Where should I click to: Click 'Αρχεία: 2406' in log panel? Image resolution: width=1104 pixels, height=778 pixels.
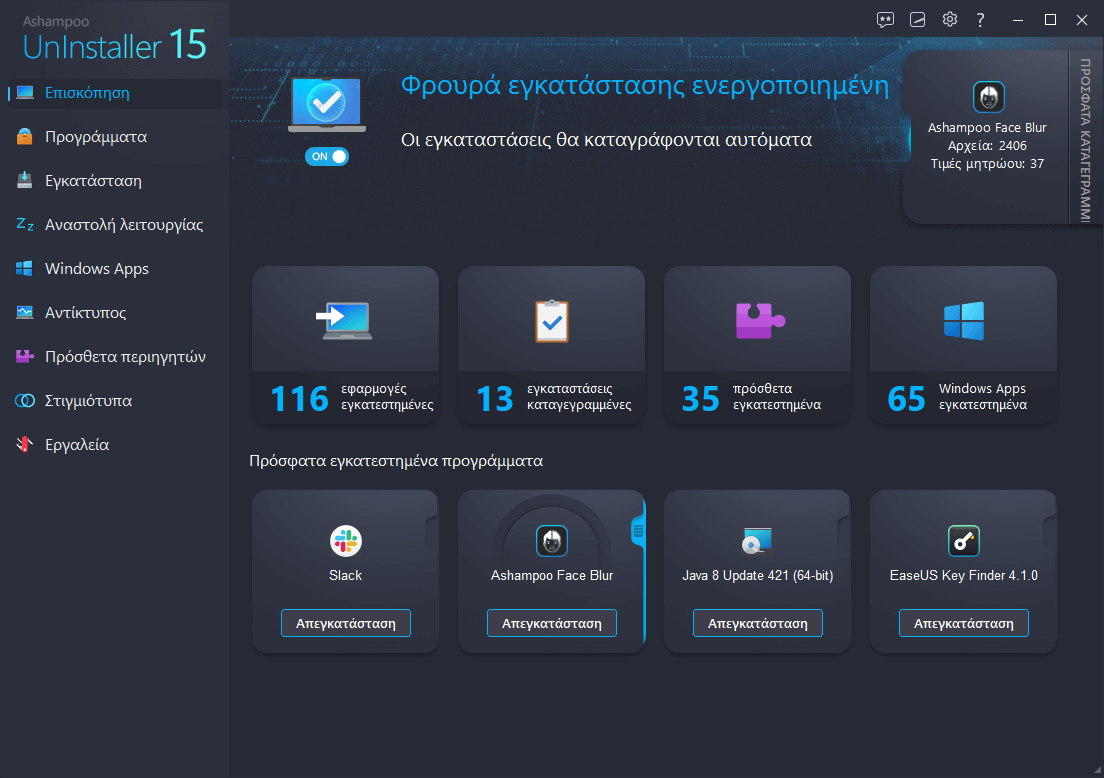tap(987, 146)
